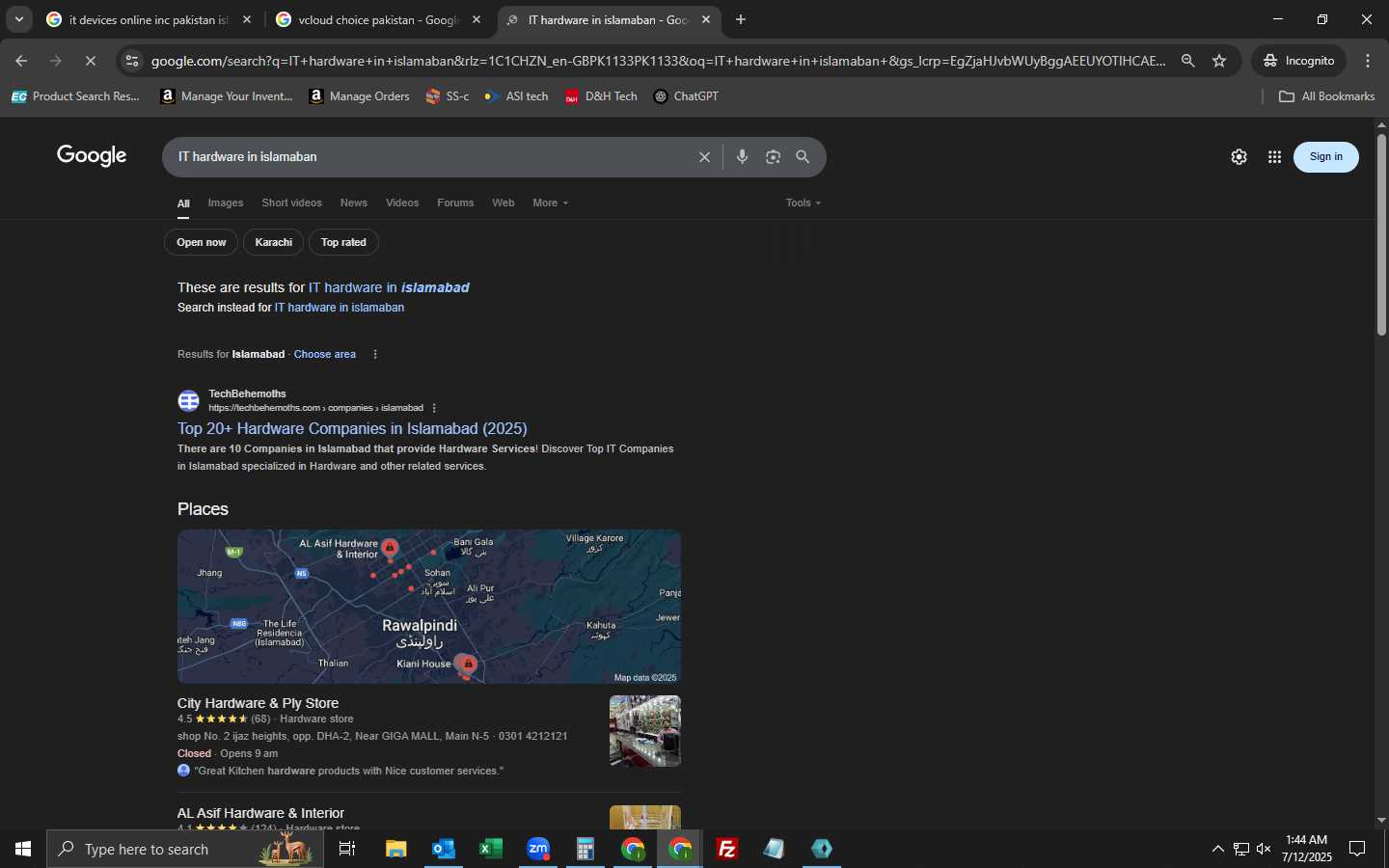Open the All Bookmarks folder
1389x868 pixels.
(x=1326, y=96)
